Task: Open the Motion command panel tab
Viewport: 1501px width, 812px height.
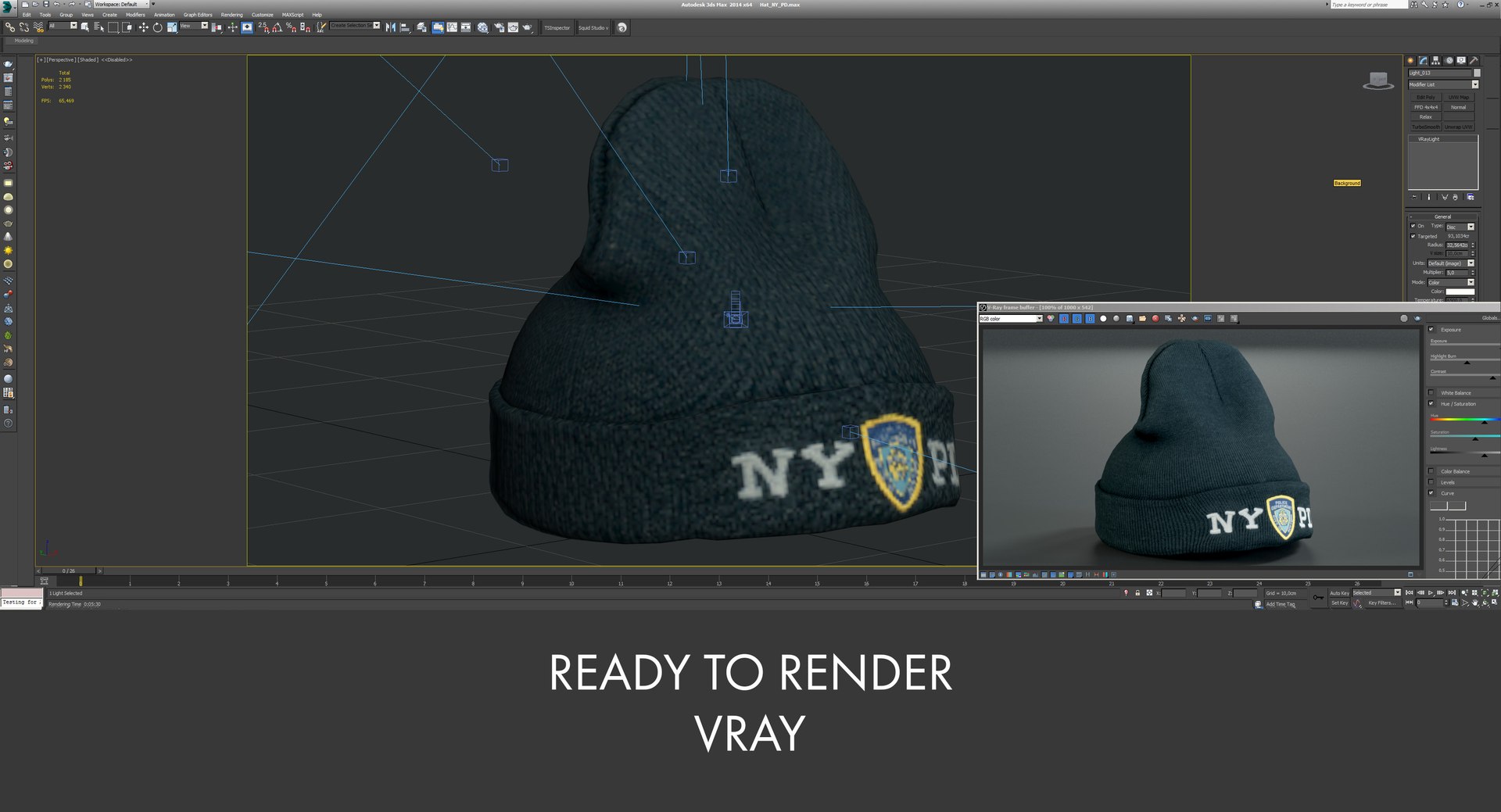Action: (x=1449, y=60)
